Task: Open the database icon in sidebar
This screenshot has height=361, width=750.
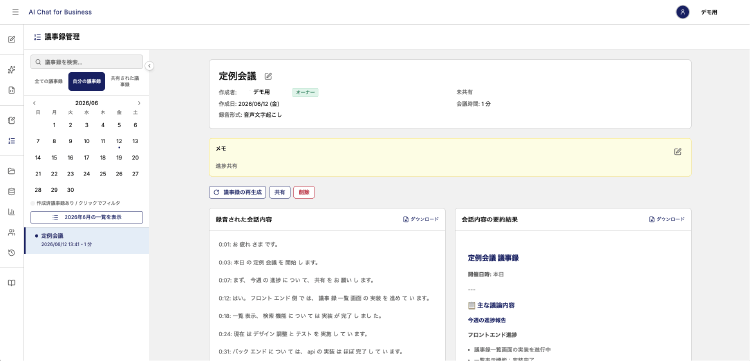Action: [x=11, y=192]
